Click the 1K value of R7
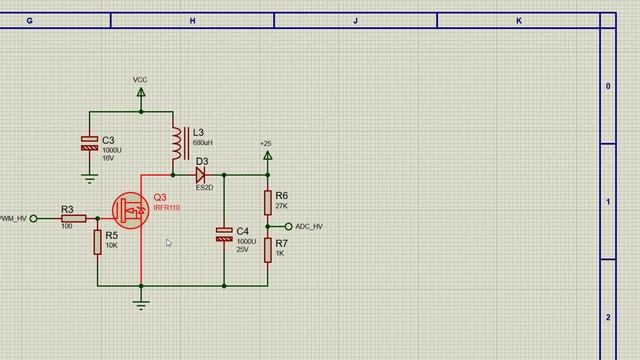Screen dimensions: 640x360 (280, 253)
